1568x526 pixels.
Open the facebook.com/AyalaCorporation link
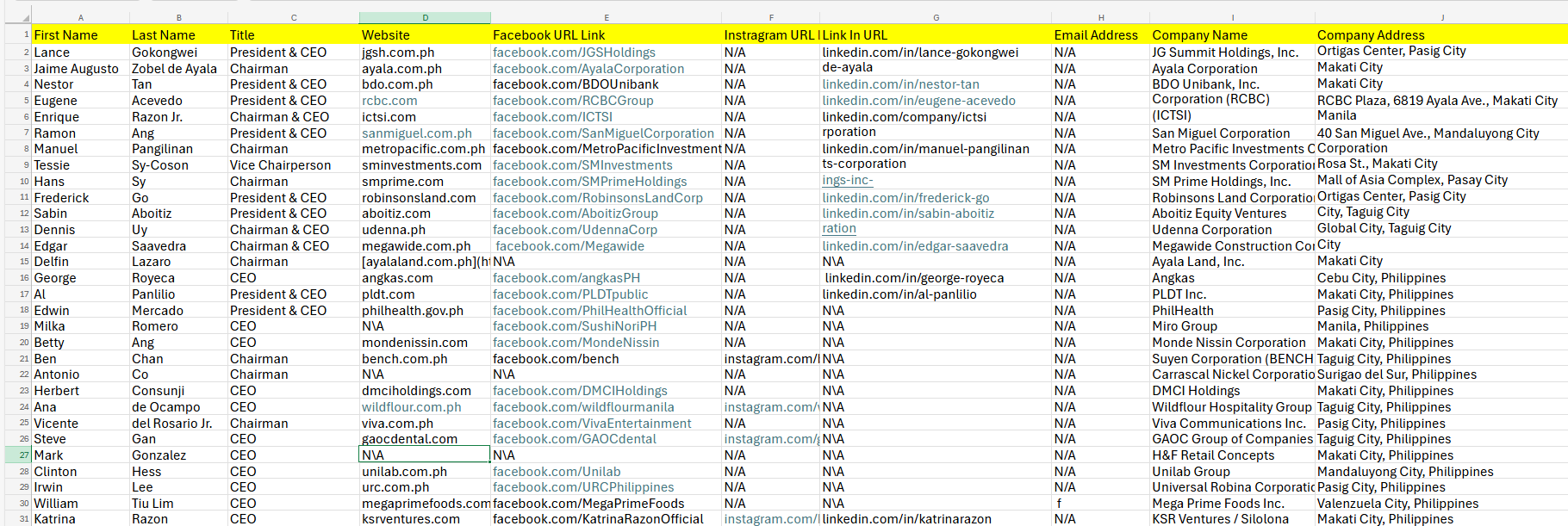[x=588, y=69]
